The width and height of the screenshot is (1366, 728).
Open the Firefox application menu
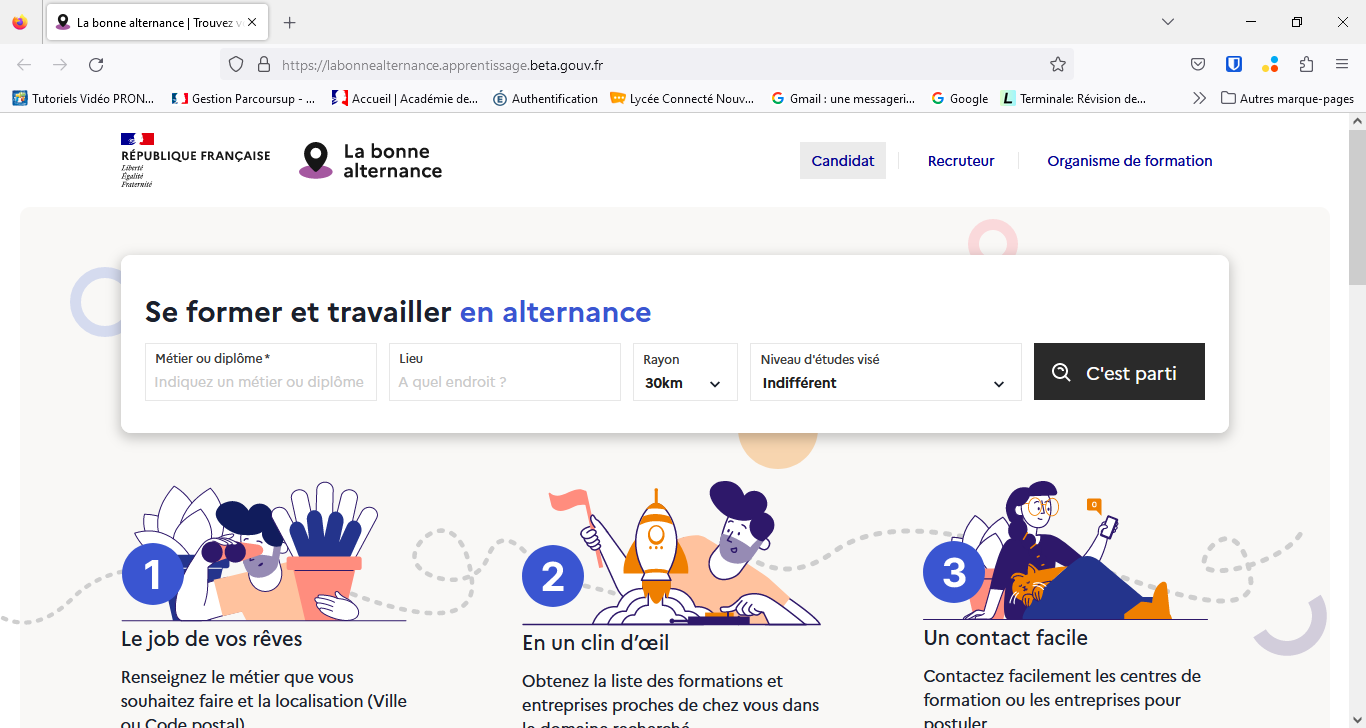pos(1342,65)
